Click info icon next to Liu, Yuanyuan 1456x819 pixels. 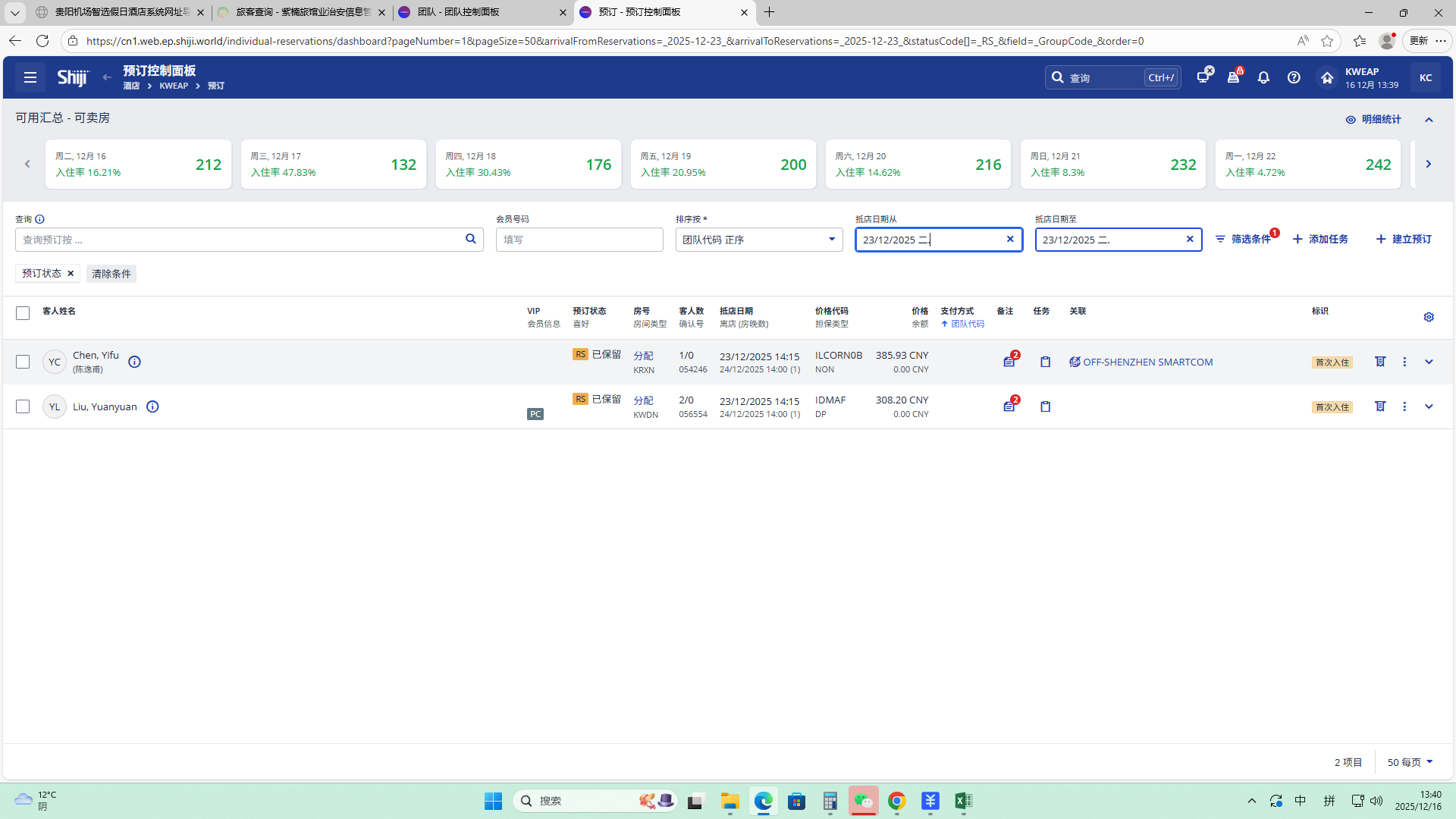tap(152, 407)
